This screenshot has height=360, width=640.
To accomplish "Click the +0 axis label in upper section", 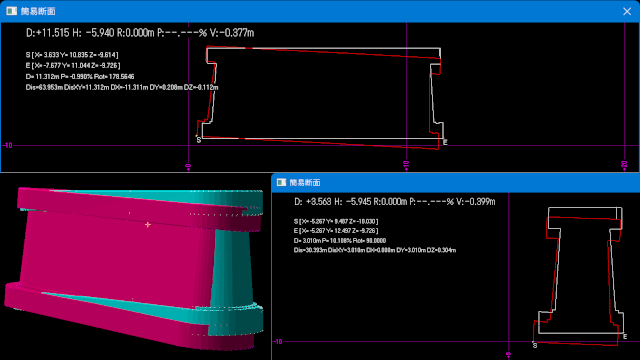I will 188,167.
